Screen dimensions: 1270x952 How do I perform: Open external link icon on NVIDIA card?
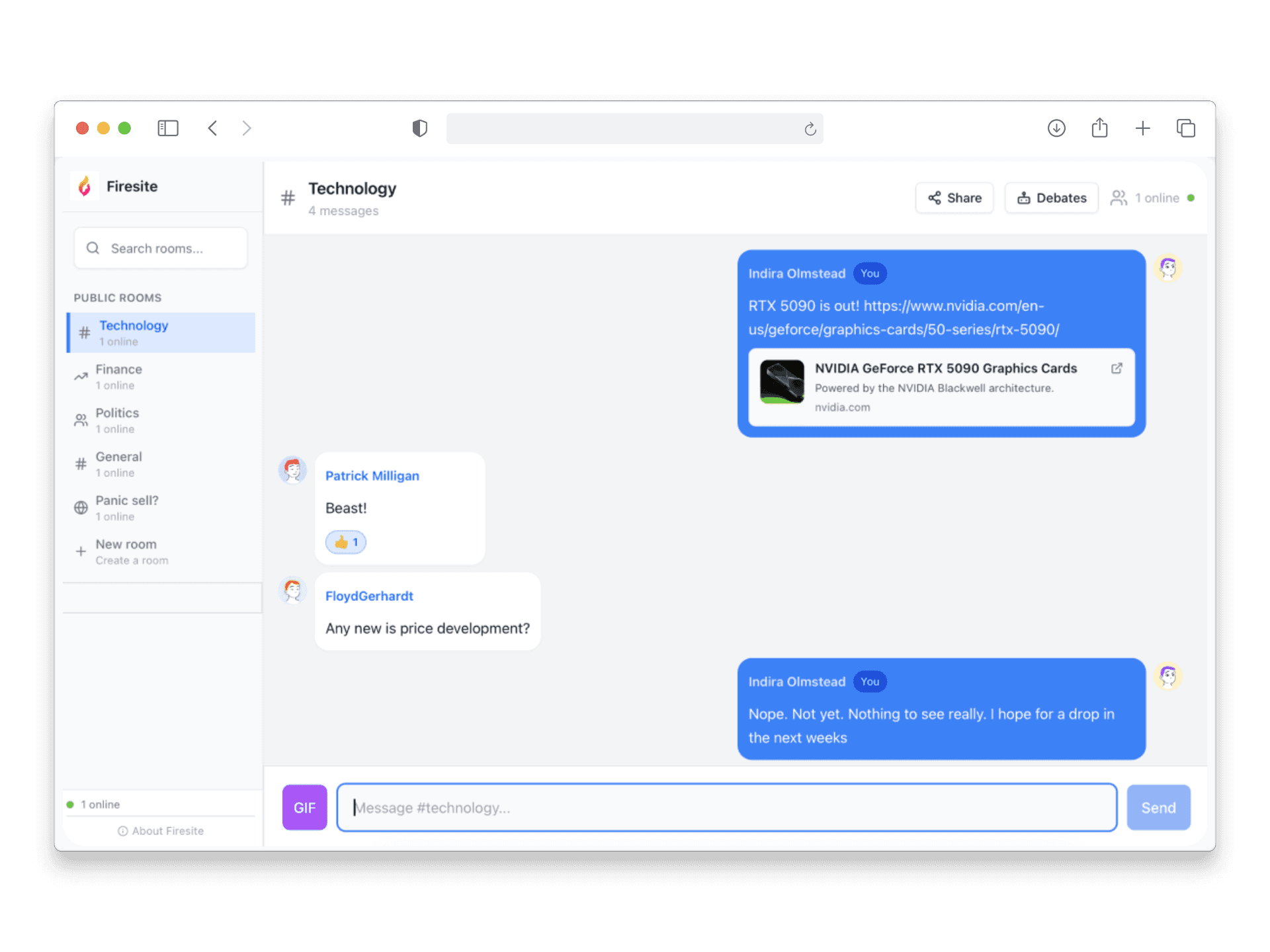1117,368
